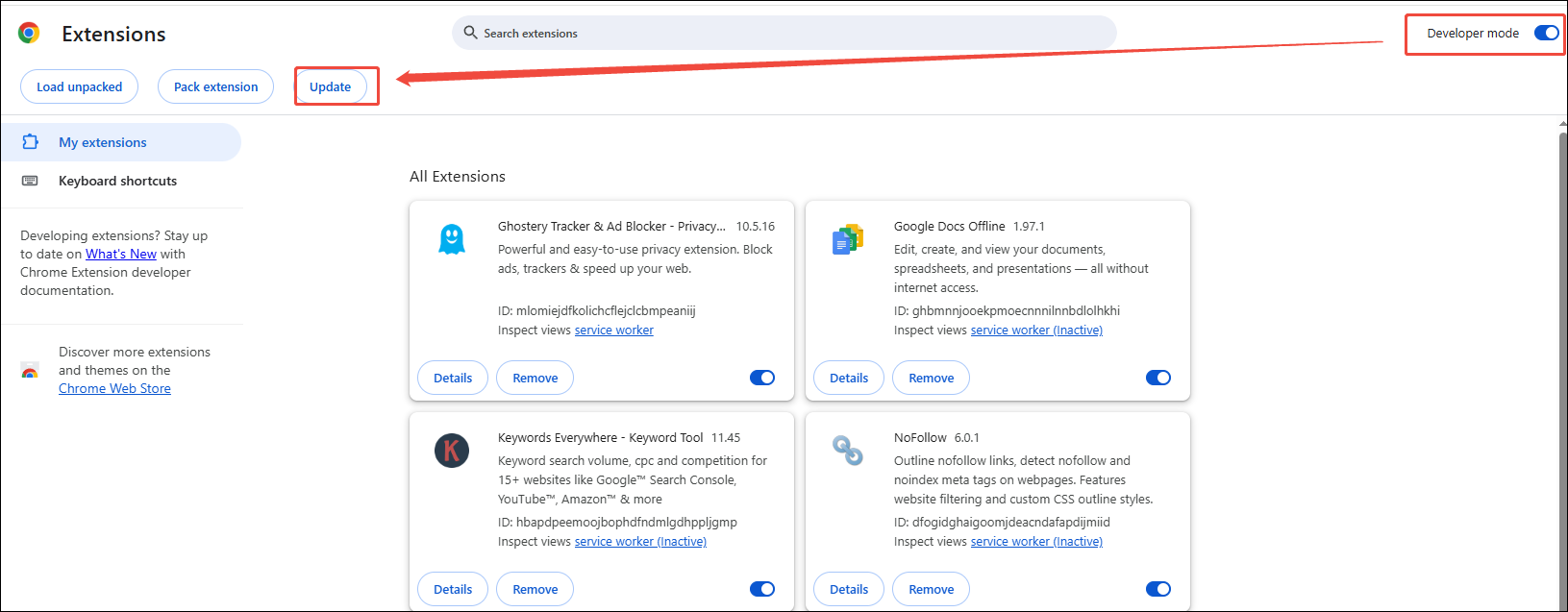This screenshot has height=612, width=1568.
Task: Click Ghostery version 10.5.16
Action: (756, 226)
